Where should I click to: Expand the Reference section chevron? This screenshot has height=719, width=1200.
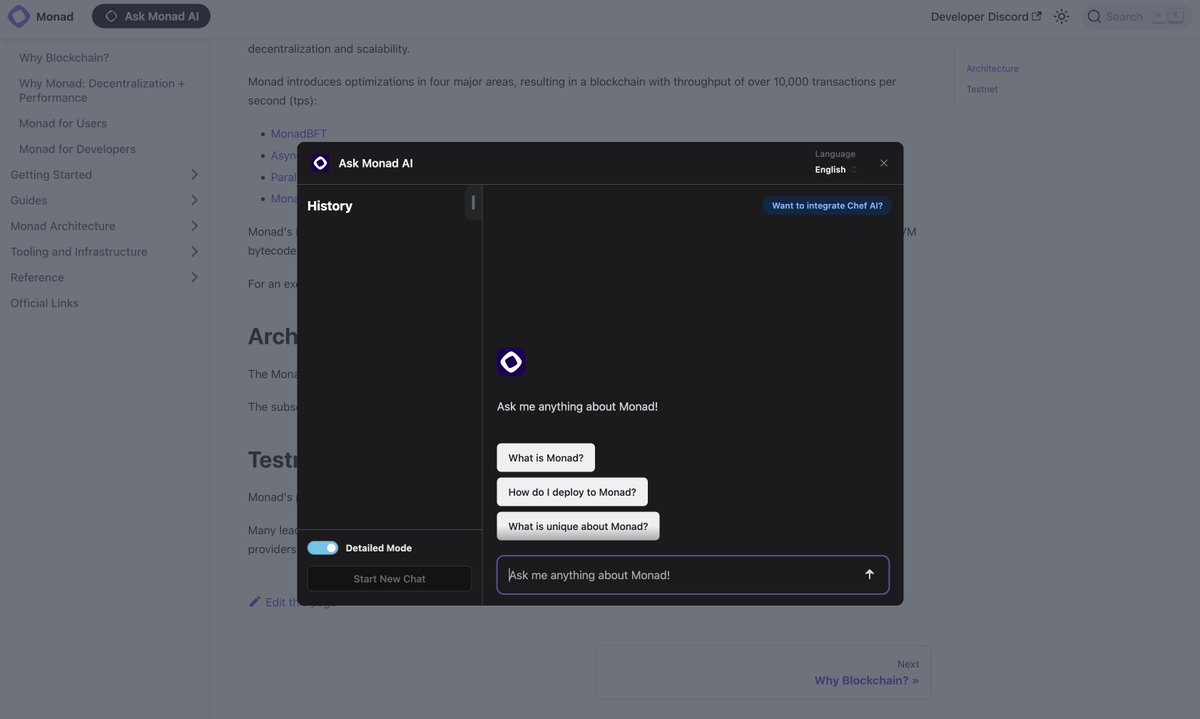click(x=194, y=278)
